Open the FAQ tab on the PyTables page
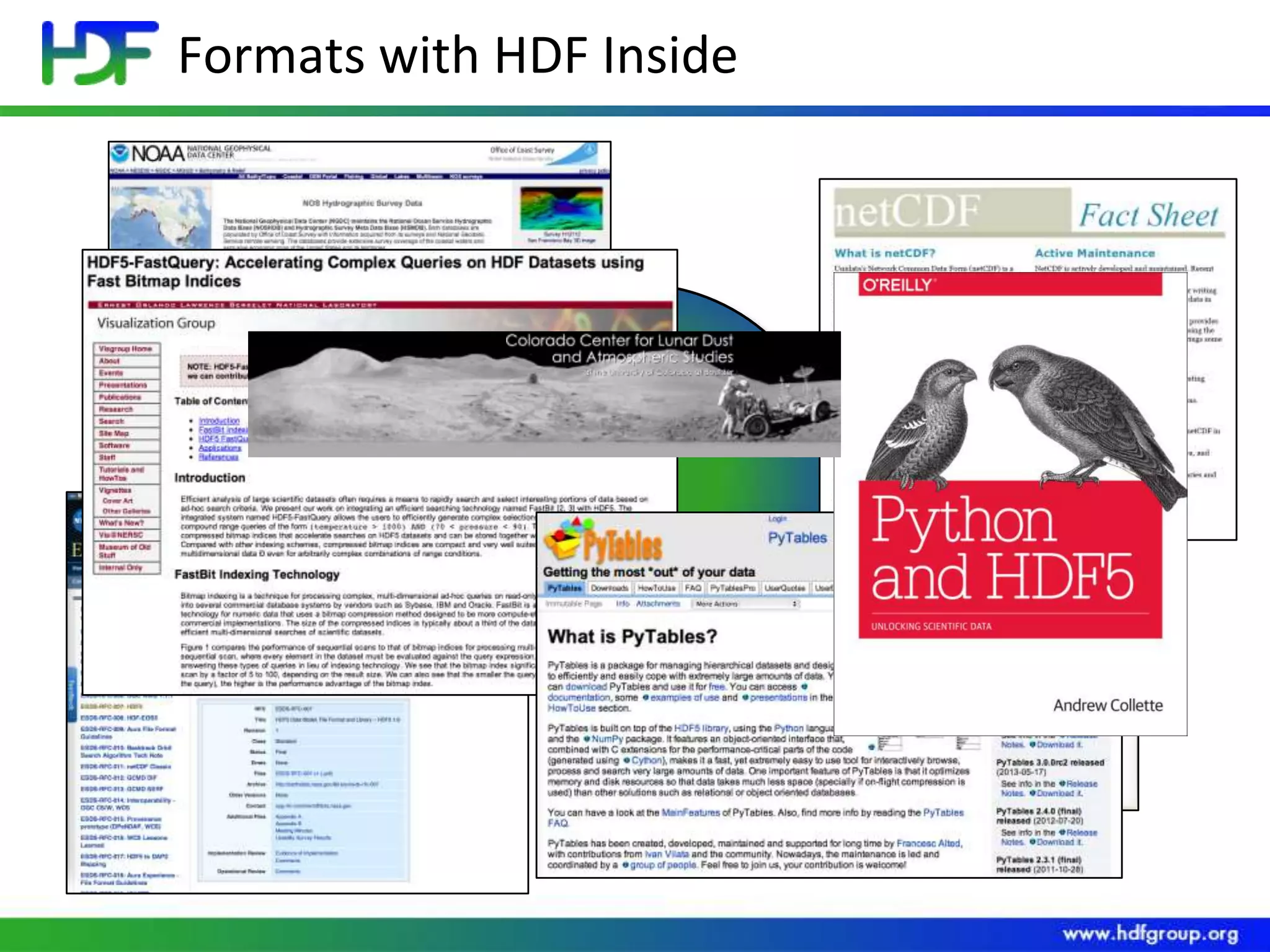The image size is (1270, 952). (x=693, y=588)
